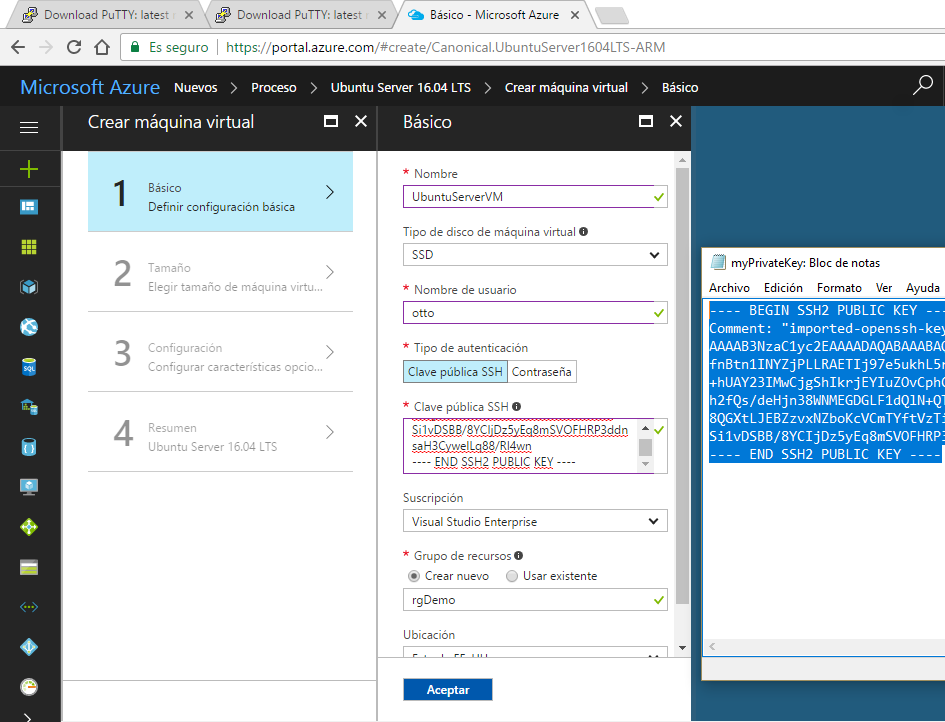Open step 1 Básico
945x722 pixels.
click(x=221, y=192)
